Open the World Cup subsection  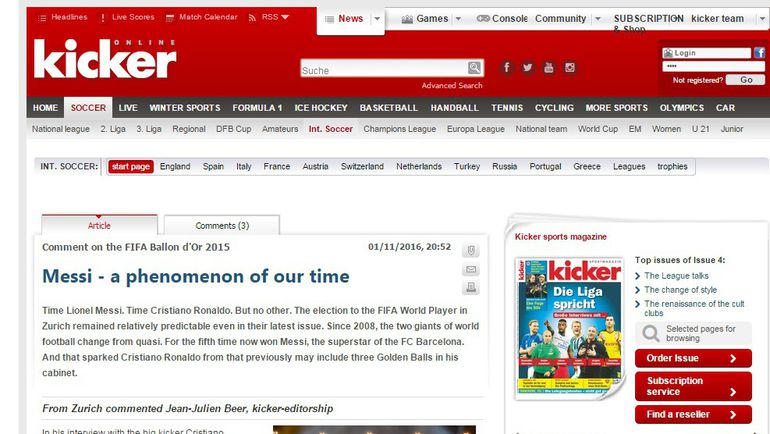click(598, 129)
